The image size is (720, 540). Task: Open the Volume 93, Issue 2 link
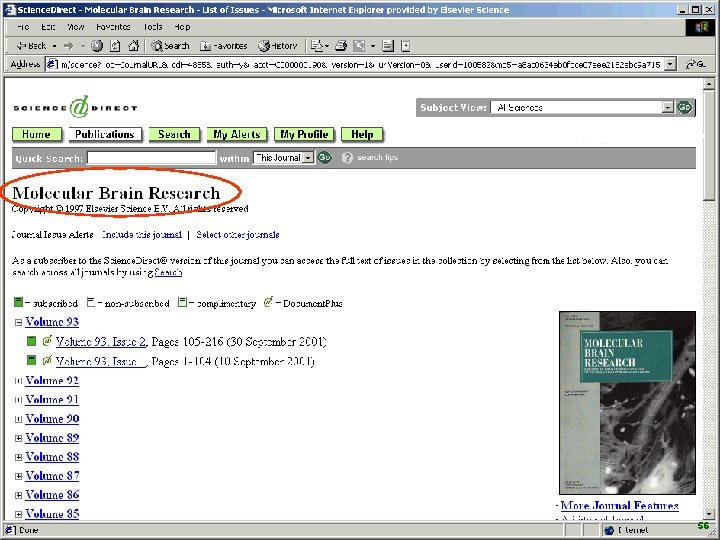pos(101,342)
